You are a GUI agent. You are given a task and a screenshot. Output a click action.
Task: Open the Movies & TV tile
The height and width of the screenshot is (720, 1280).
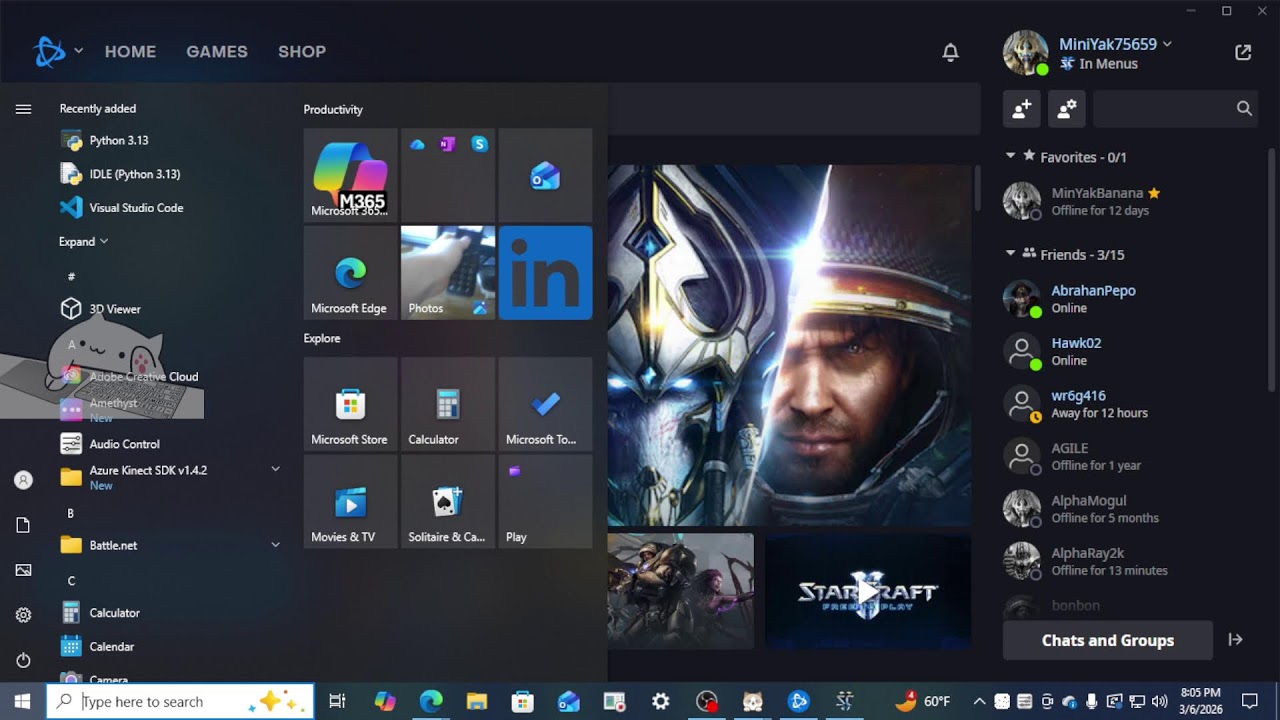pos(350,502)
